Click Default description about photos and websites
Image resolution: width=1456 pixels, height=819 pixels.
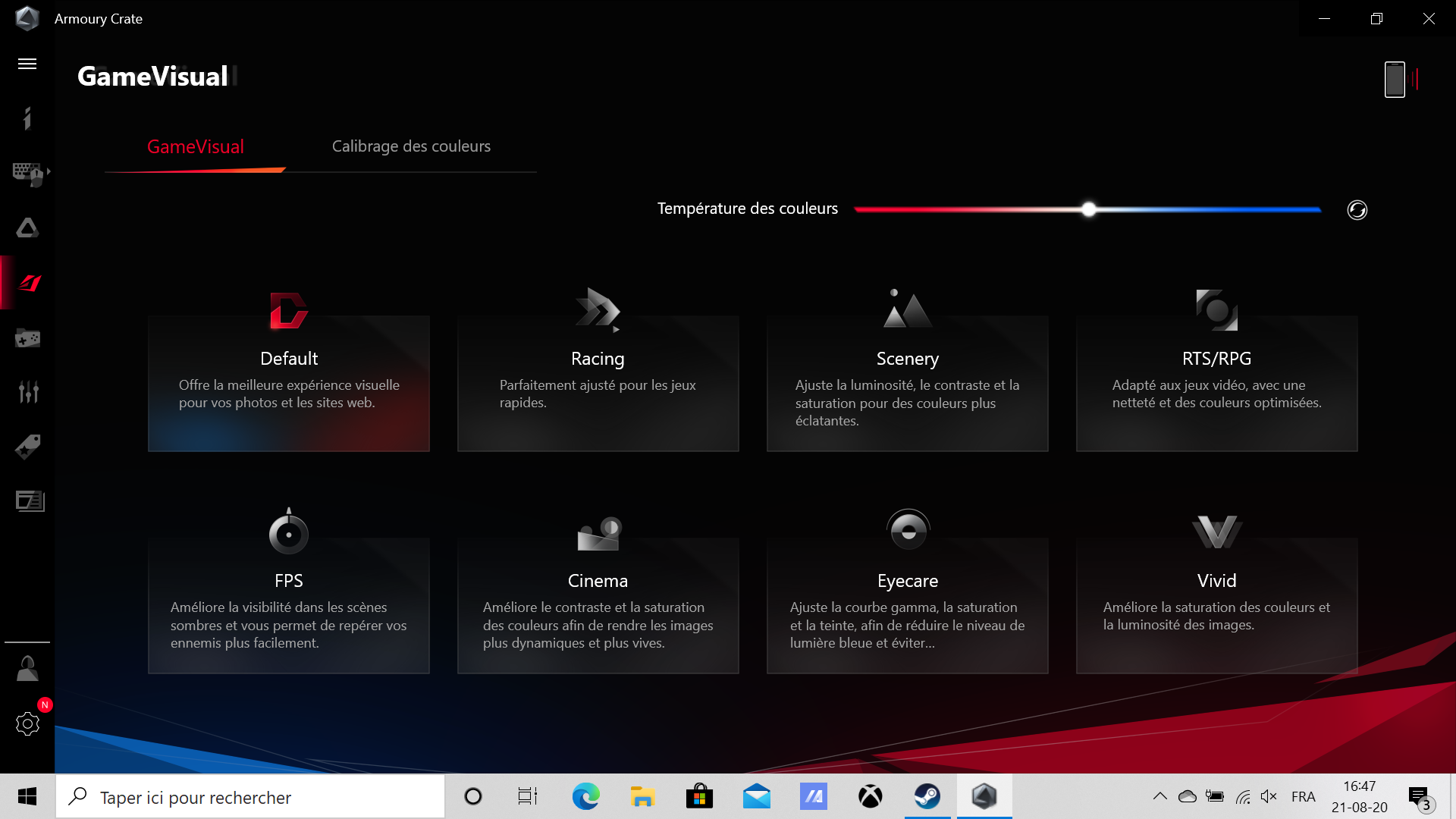289,394
